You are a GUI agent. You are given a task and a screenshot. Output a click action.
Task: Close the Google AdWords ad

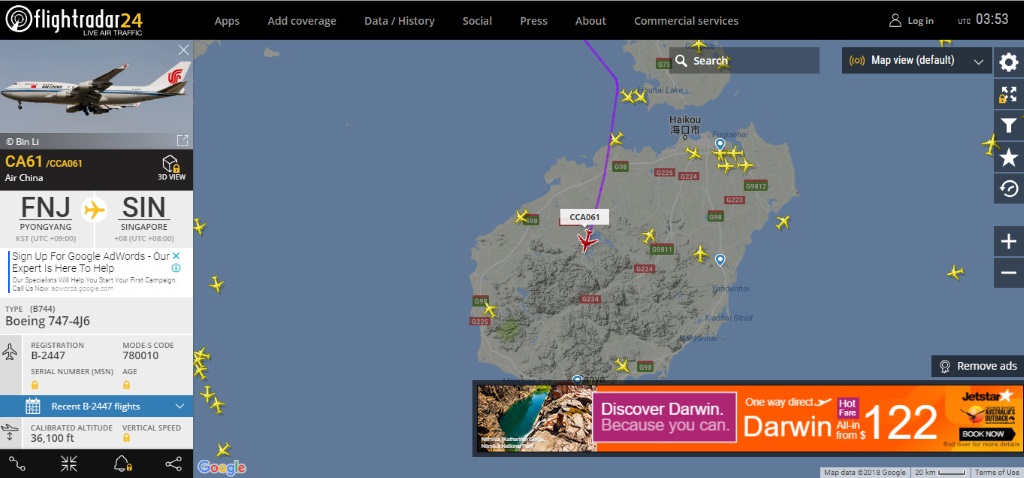[176, 256]
